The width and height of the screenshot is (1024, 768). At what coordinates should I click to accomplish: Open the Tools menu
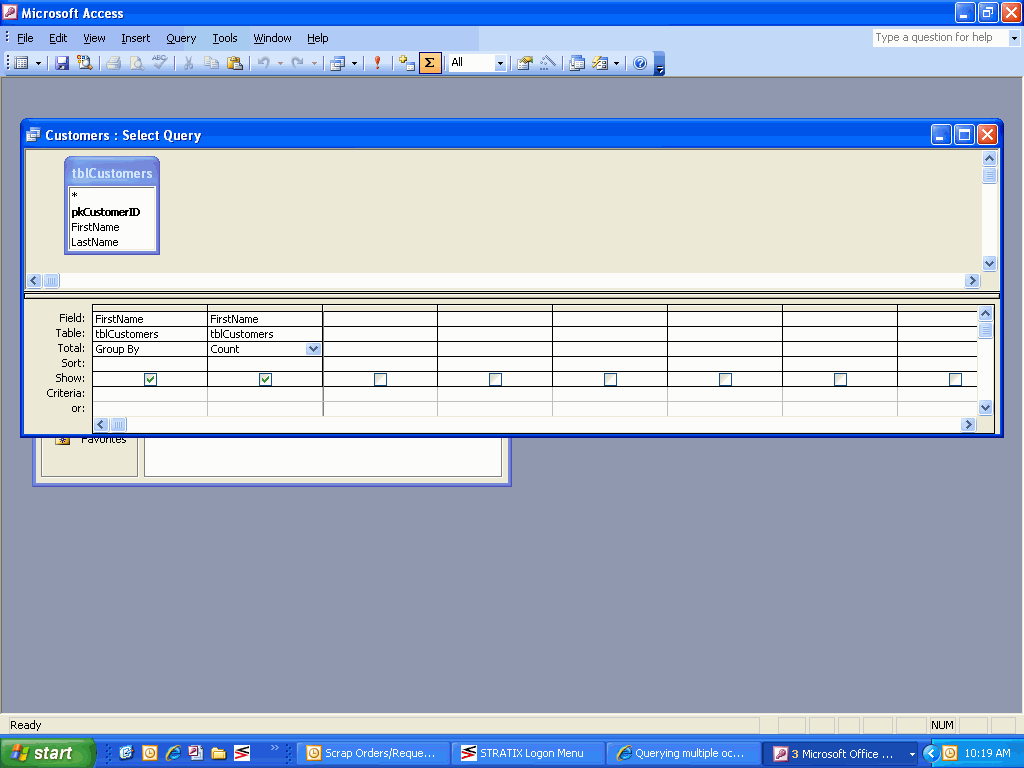(225, 38)
